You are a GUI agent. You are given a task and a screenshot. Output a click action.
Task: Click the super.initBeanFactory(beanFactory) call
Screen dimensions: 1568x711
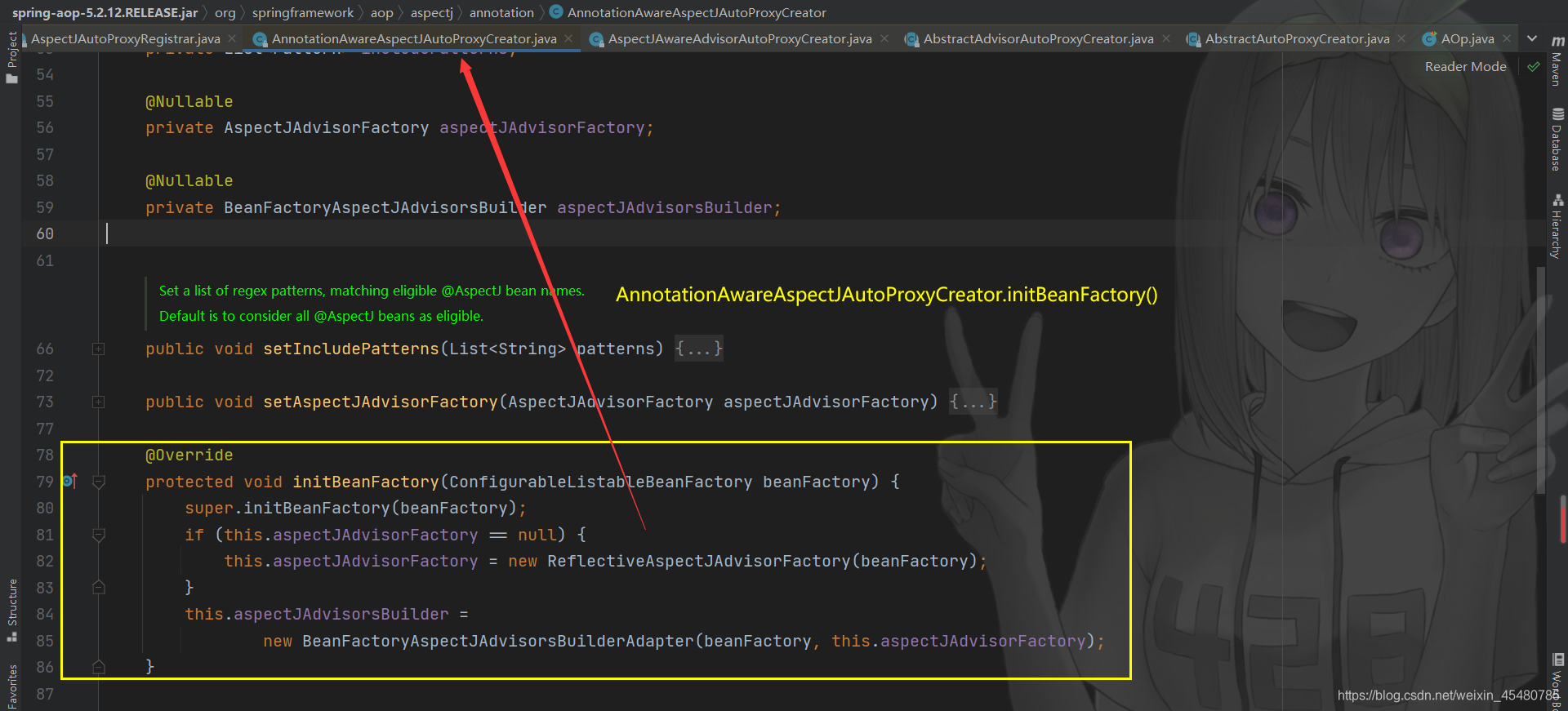tap(355, 509)
